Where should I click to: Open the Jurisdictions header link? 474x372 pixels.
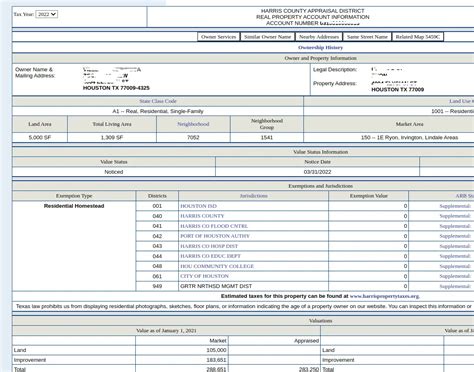coord(254,196)
